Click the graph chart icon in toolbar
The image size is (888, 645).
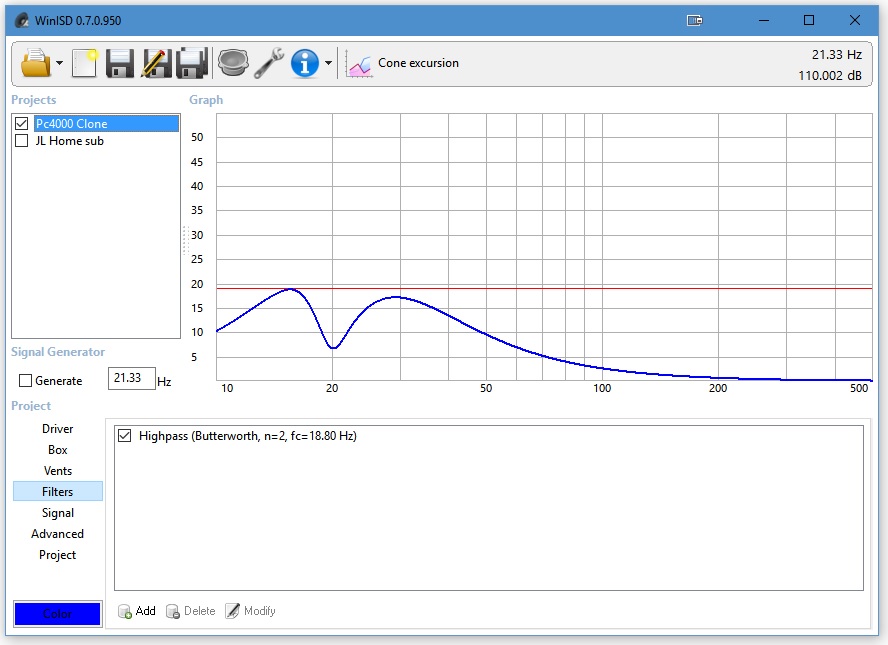click(359, 64)
